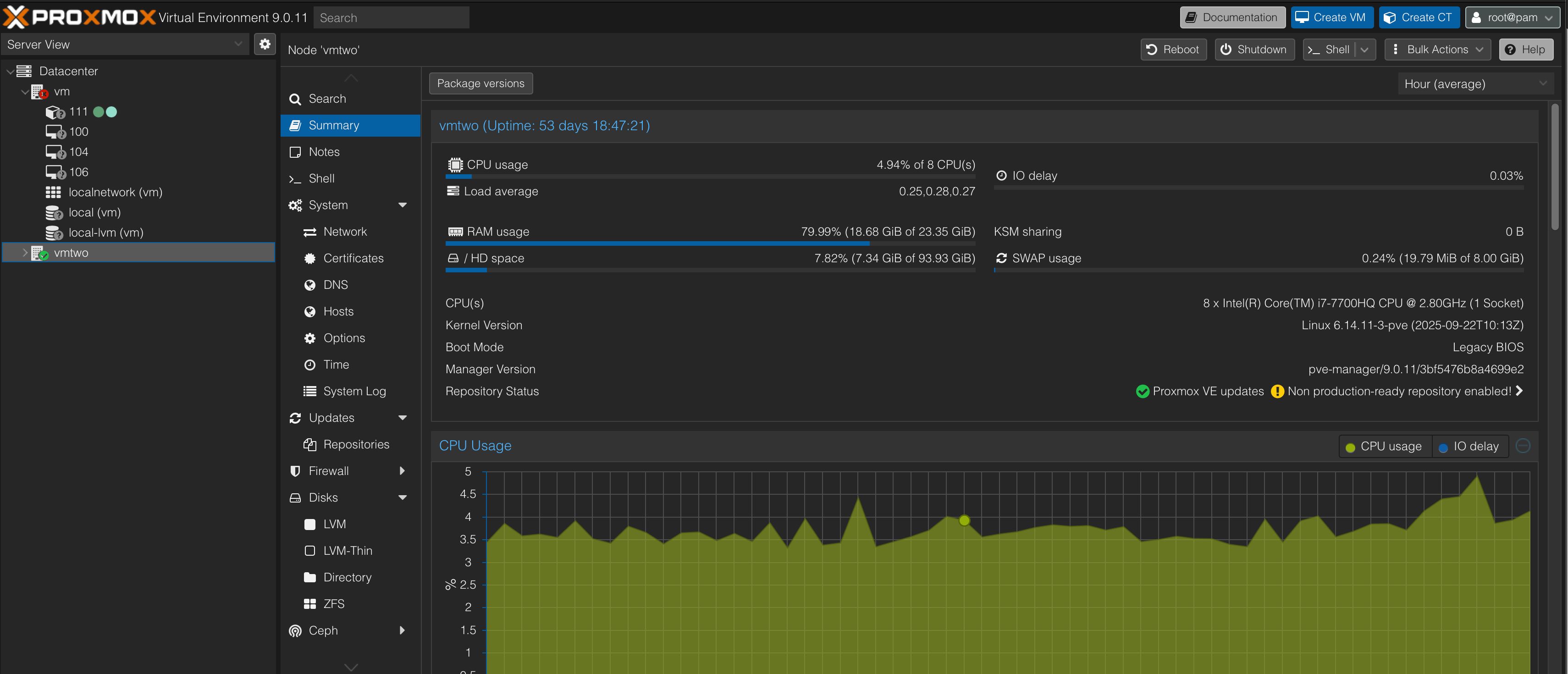
Task: Click the container 111 icon in tree
Action: point(55,112)
